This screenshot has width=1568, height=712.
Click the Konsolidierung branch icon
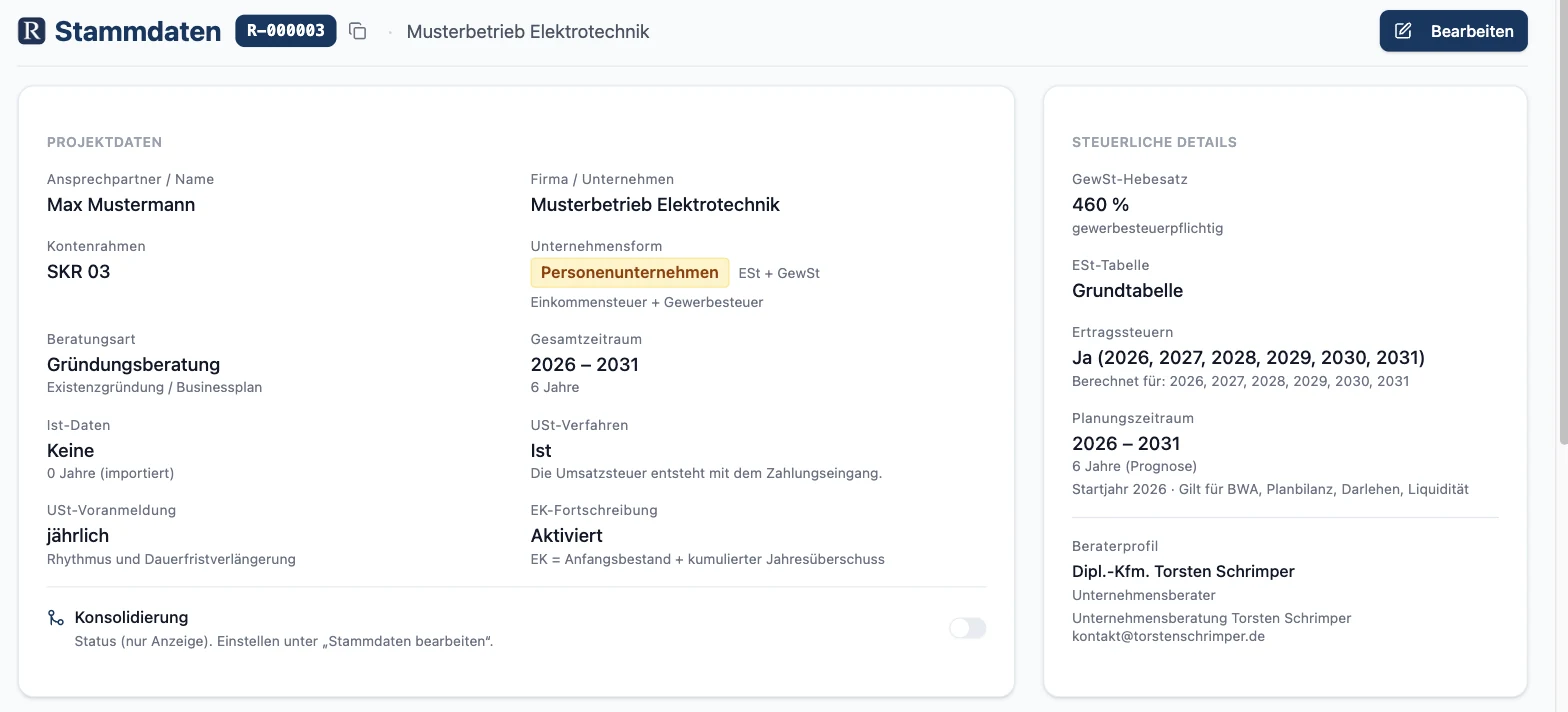pos(56,618)
